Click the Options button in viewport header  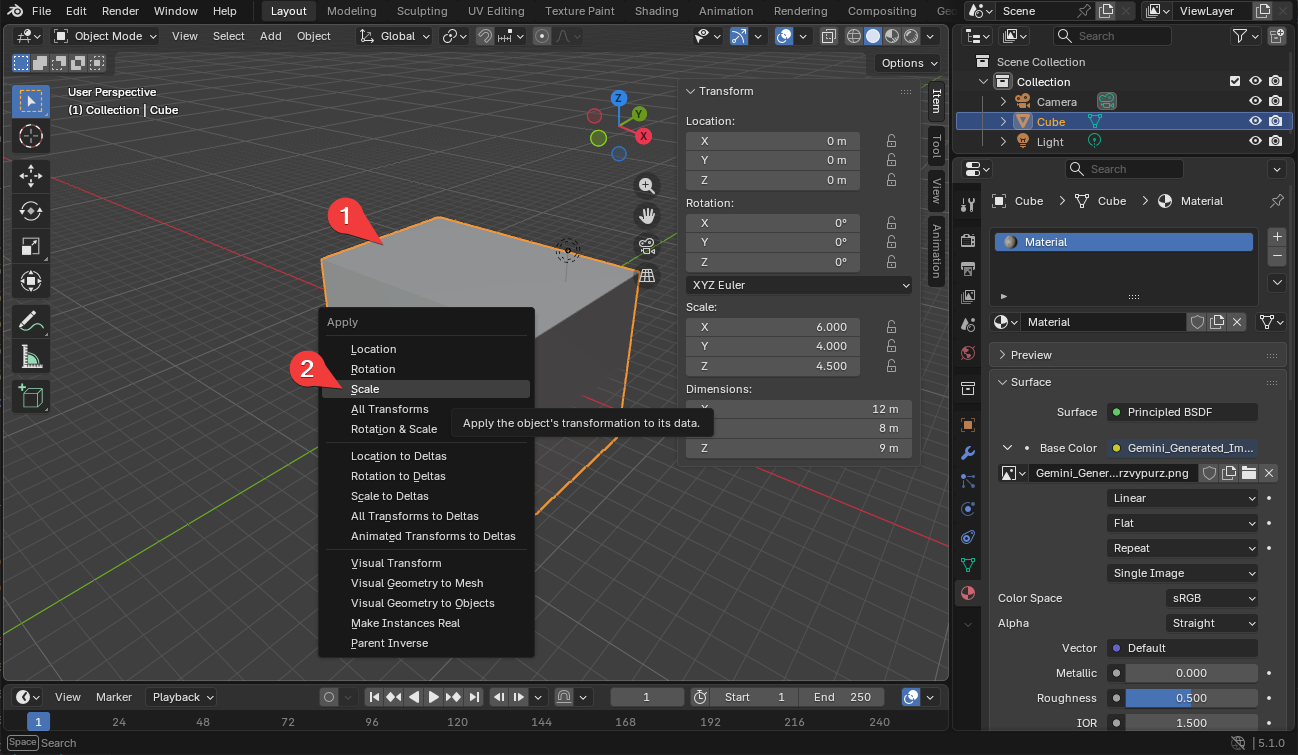pos(909,62)
